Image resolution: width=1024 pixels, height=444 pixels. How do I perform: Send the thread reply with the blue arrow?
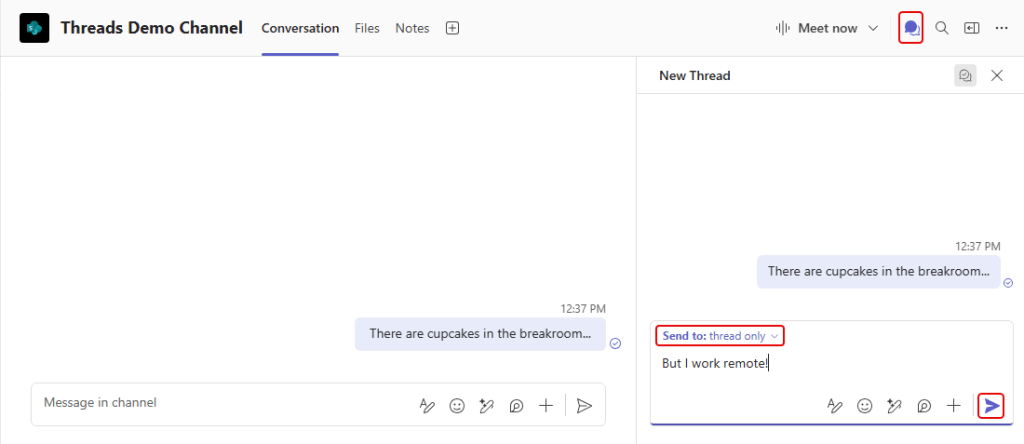click(x=991, y=405)
